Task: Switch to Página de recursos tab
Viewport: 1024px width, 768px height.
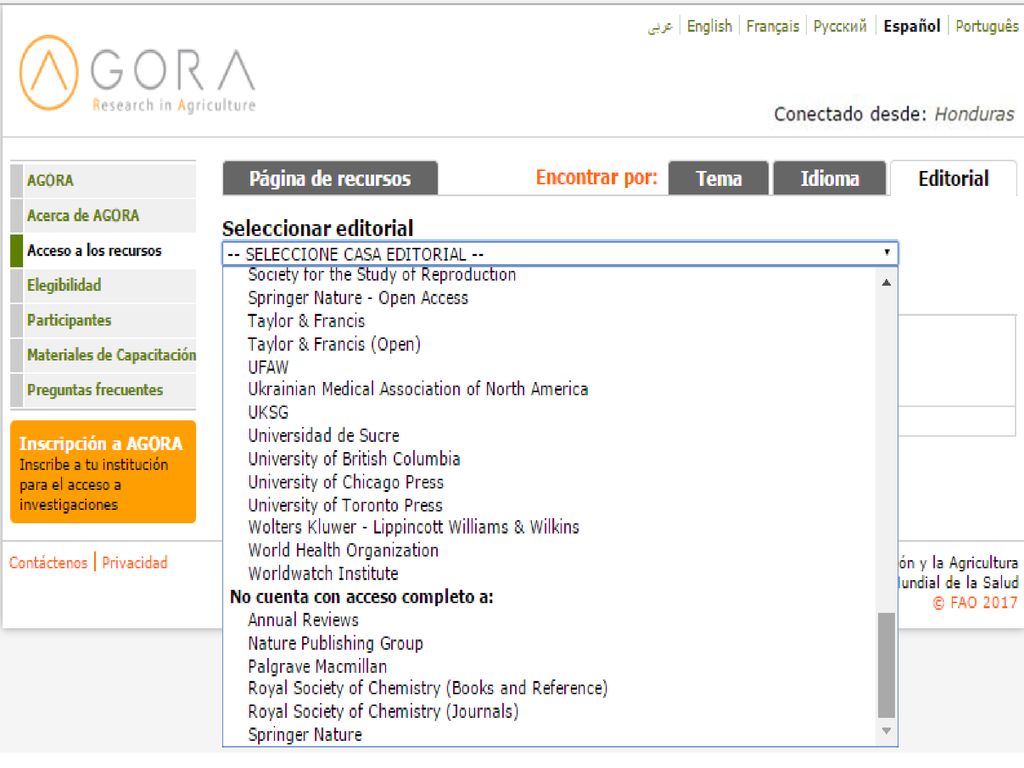Action: (330, 178)
